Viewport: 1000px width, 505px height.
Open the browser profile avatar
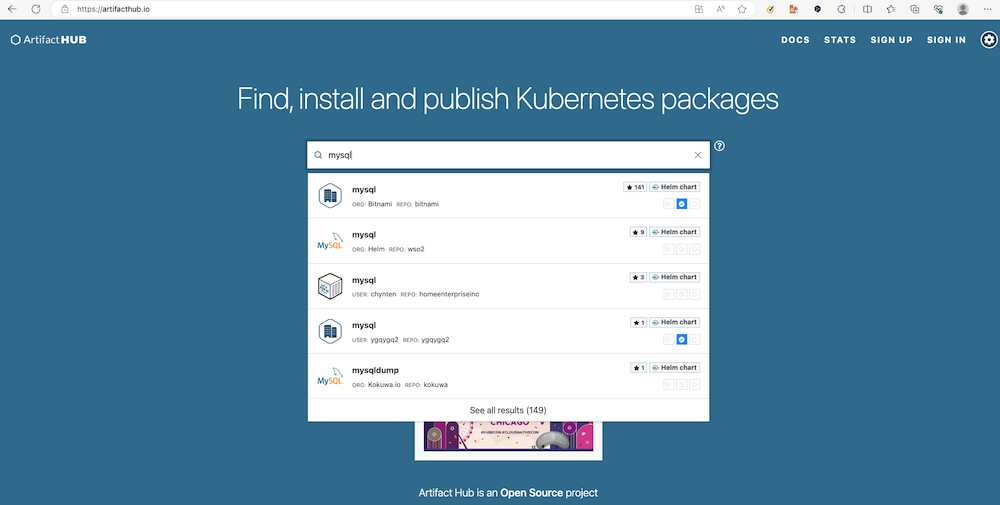963,10
